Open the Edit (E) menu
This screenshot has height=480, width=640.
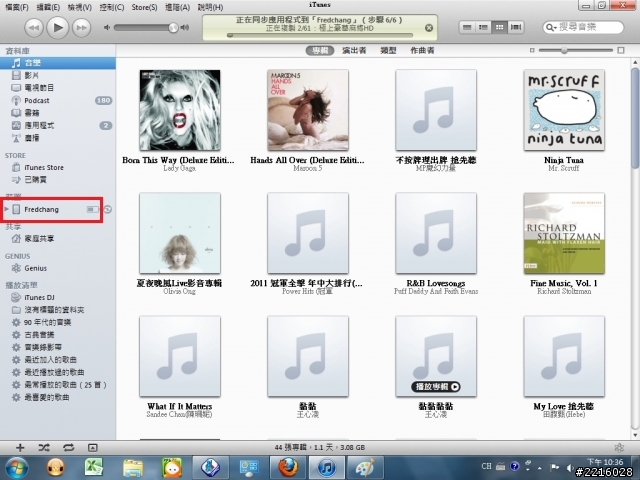click(48, 7)
